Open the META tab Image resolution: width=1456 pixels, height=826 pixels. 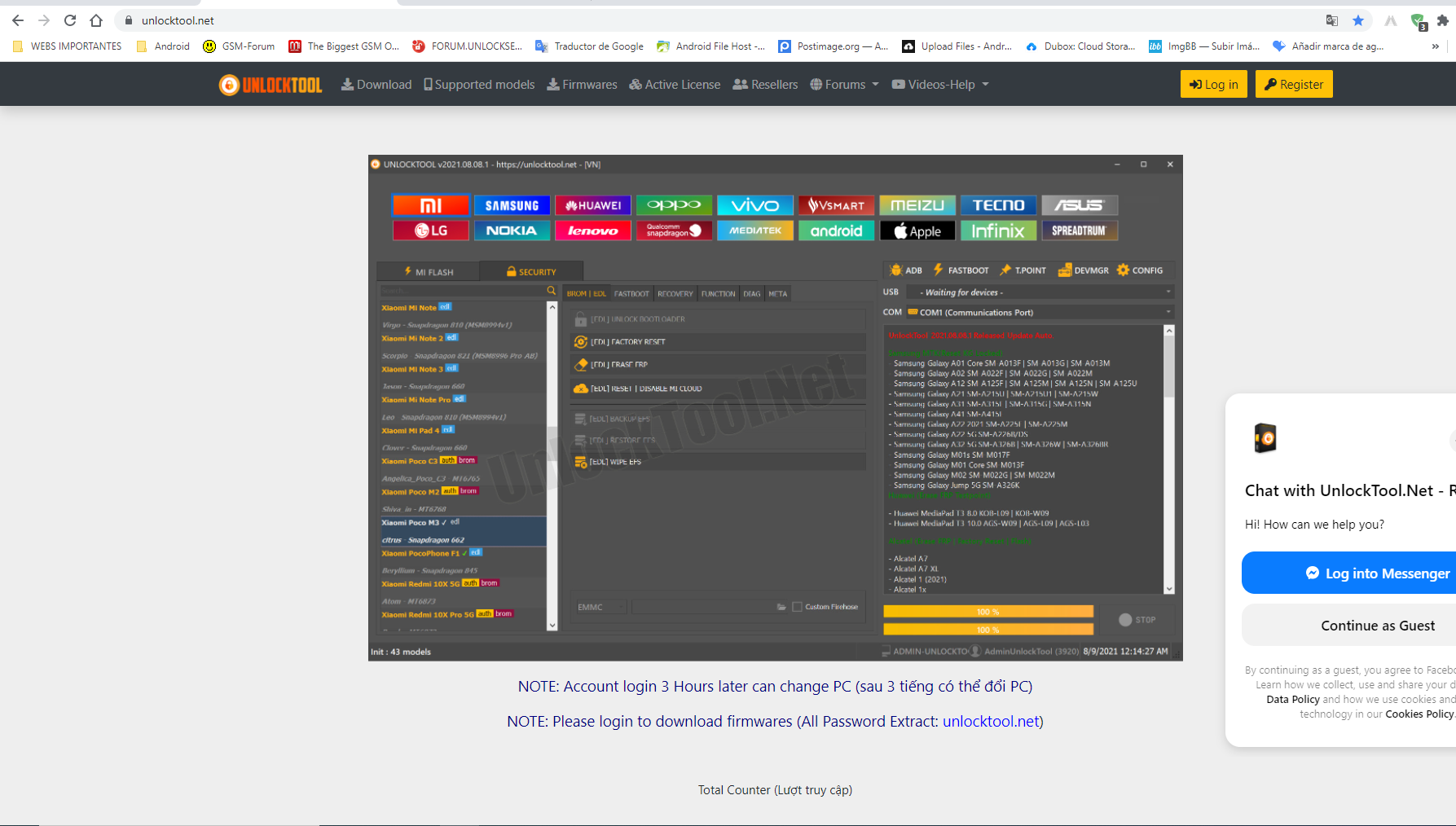pos(778,294)
